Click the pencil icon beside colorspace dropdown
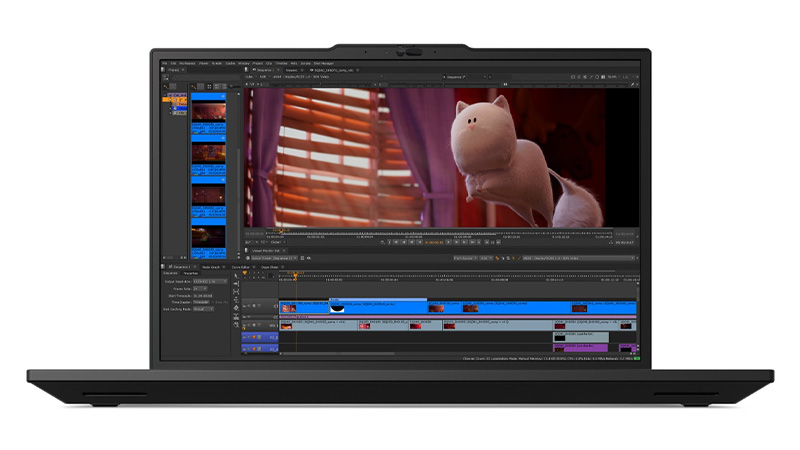The height and width of the screenshot is (450, 800). click(519, 258)
